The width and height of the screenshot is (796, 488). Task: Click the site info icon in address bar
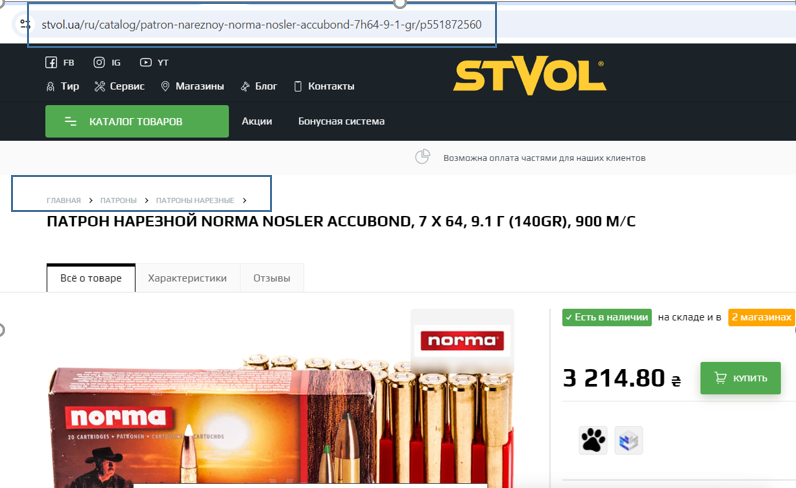[x=26, y=24]
